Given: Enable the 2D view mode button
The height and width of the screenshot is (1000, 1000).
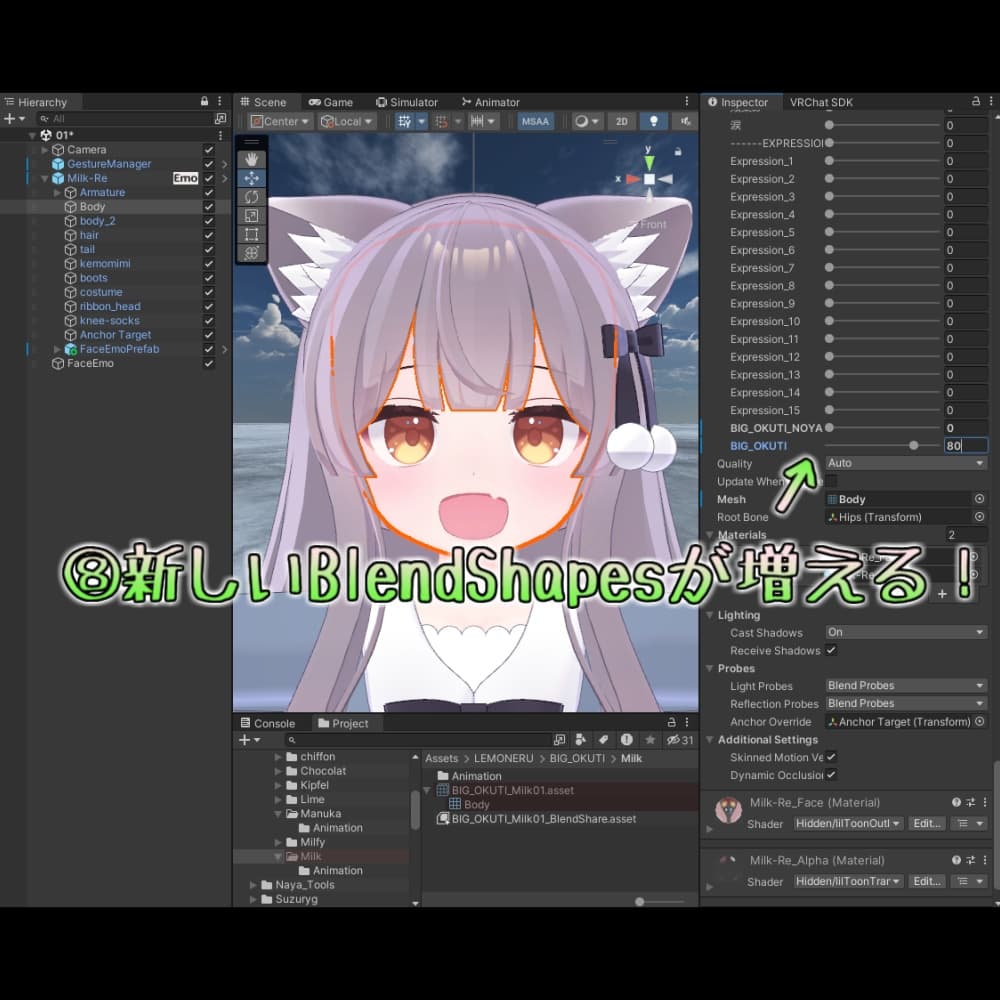Looking at the screenshot, I should click(x=621, y=121).
